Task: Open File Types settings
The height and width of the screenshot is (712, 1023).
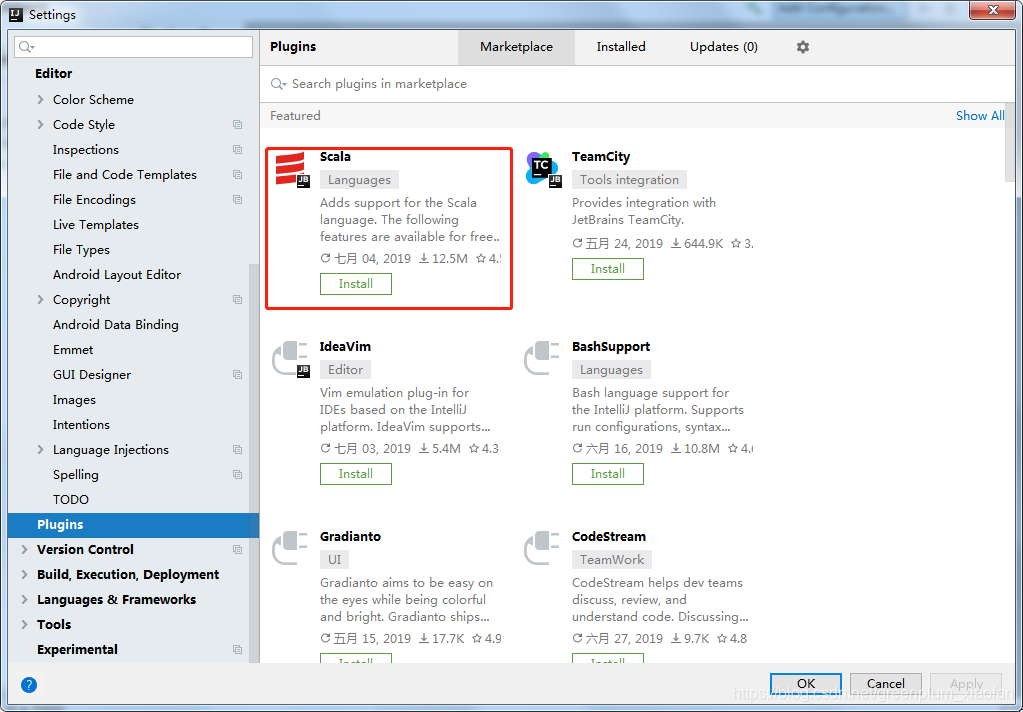Action: [x=82, y=250]
